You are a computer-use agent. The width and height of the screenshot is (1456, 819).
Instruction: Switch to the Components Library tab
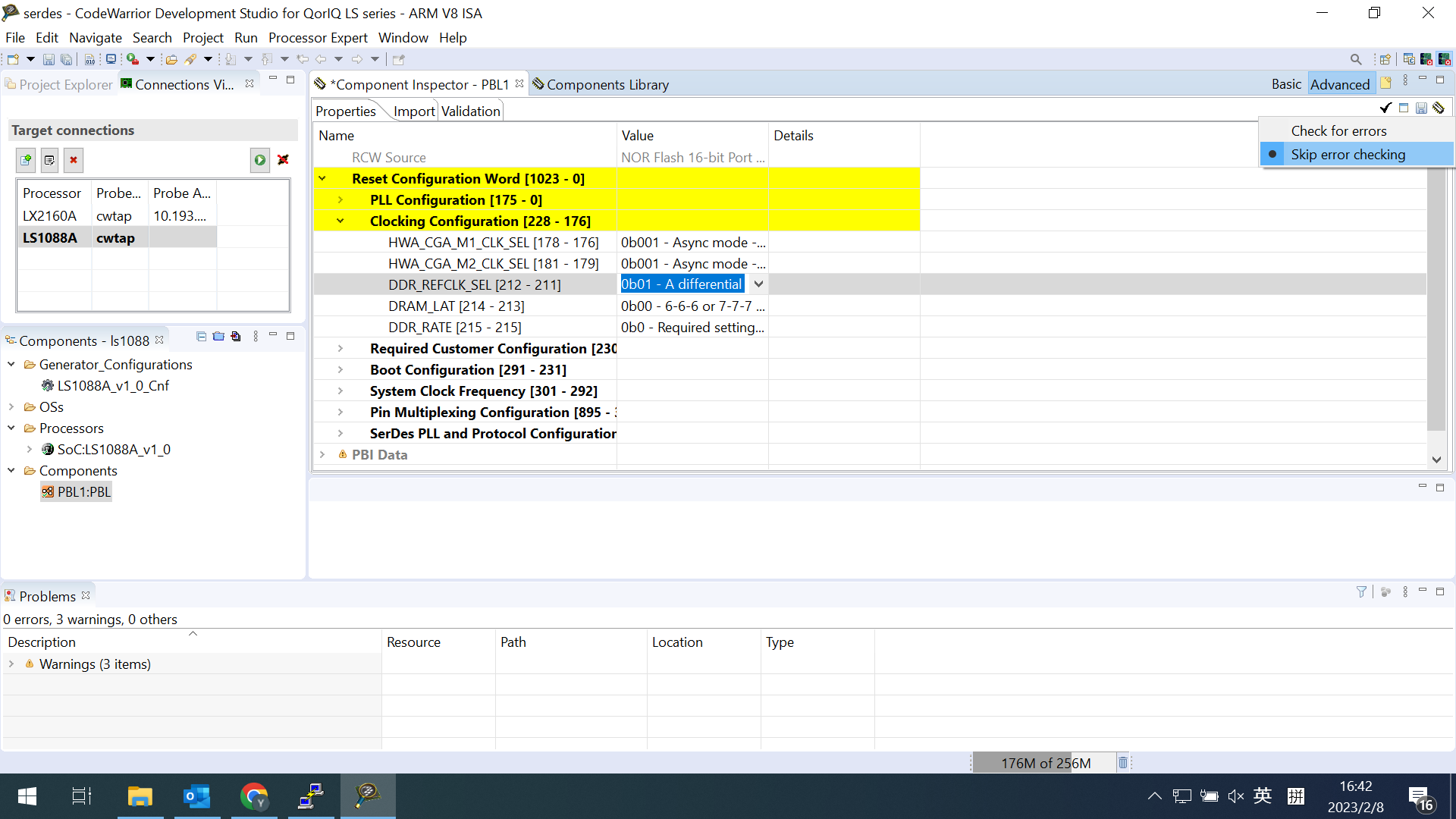coord(607,84)
